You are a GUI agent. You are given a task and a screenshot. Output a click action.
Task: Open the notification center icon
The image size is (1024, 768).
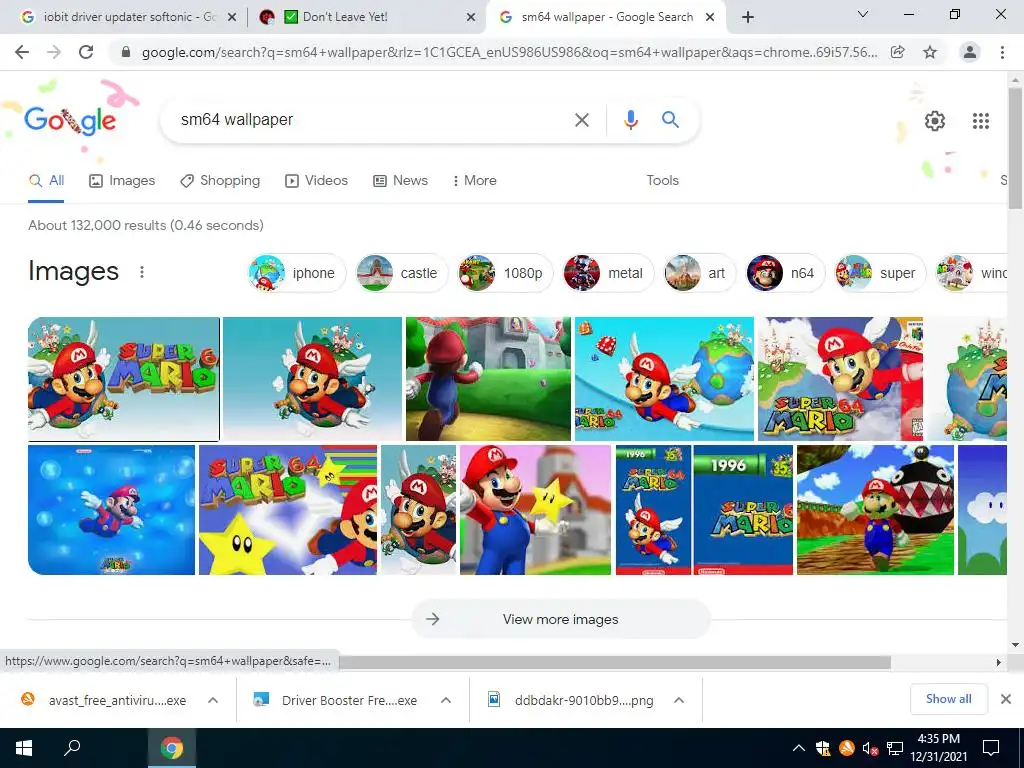(x=991, y=748)
